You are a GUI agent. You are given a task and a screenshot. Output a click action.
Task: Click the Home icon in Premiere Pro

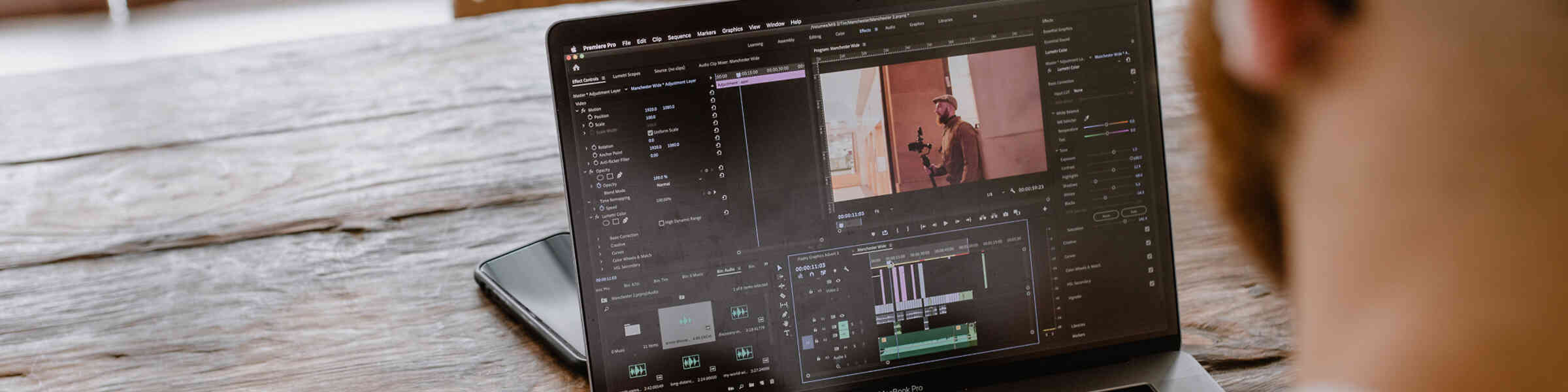[576, 67]
